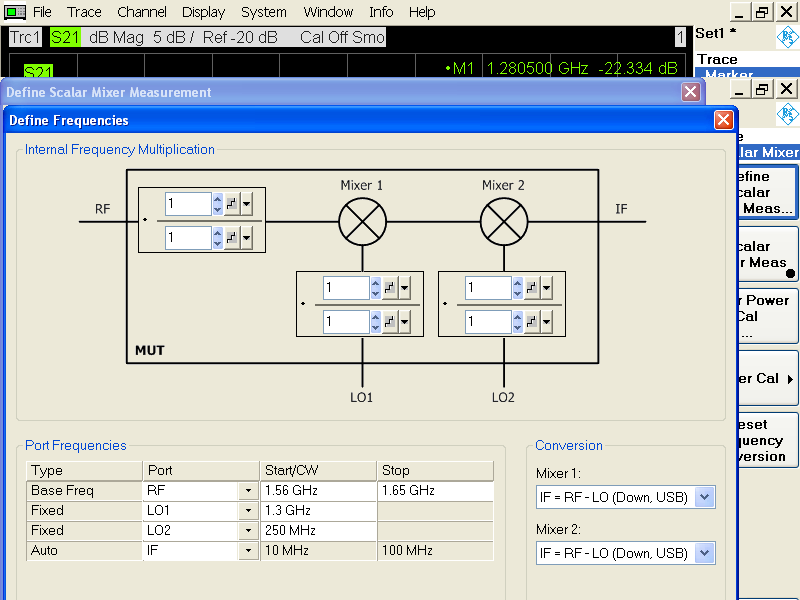The height and width of the screenshot is (600, 800).
Task: Click the application icon left of File menu
Action: pos(15,12)
